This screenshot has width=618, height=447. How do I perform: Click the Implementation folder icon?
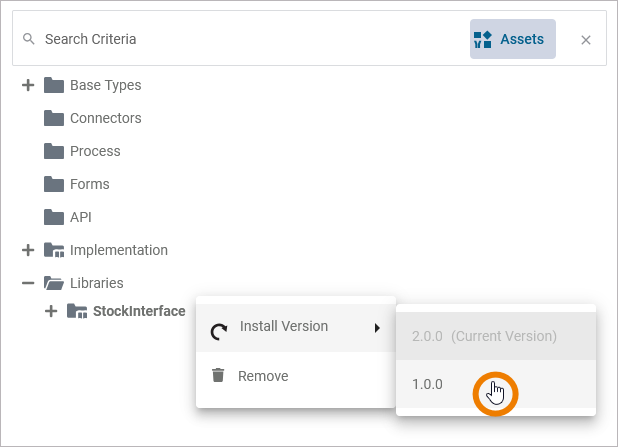click(x=54, y=250)
